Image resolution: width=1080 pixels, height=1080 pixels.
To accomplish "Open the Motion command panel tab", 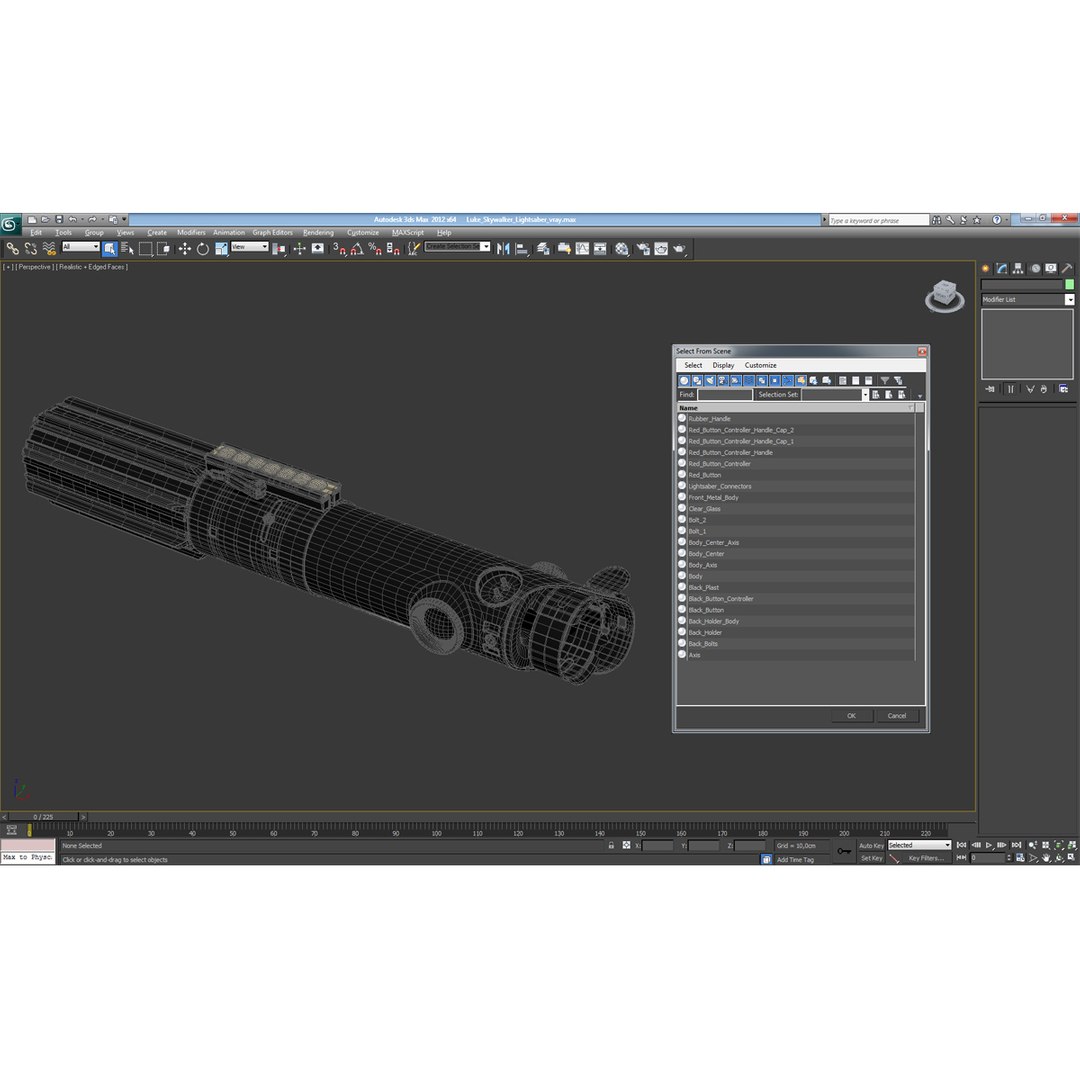I will 1035,269.
